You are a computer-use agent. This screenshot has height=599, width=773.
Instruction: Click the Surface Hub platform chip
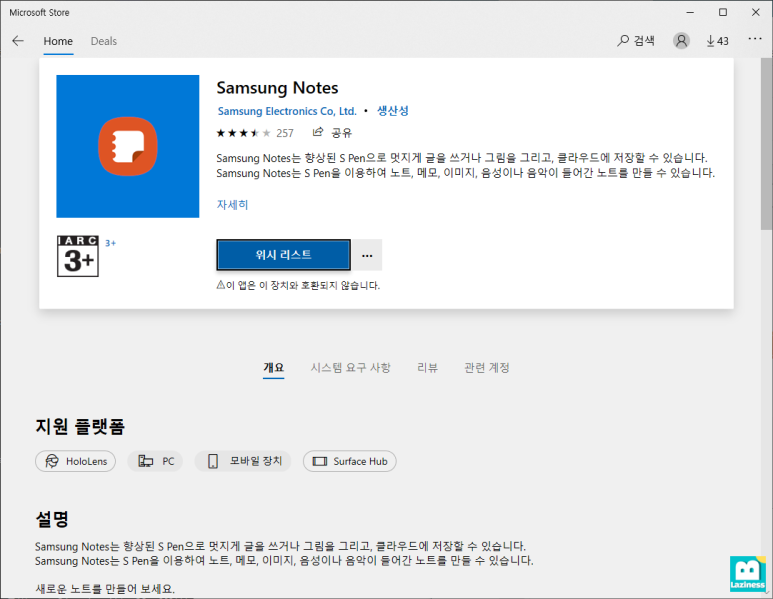click(x=350, y=461)
